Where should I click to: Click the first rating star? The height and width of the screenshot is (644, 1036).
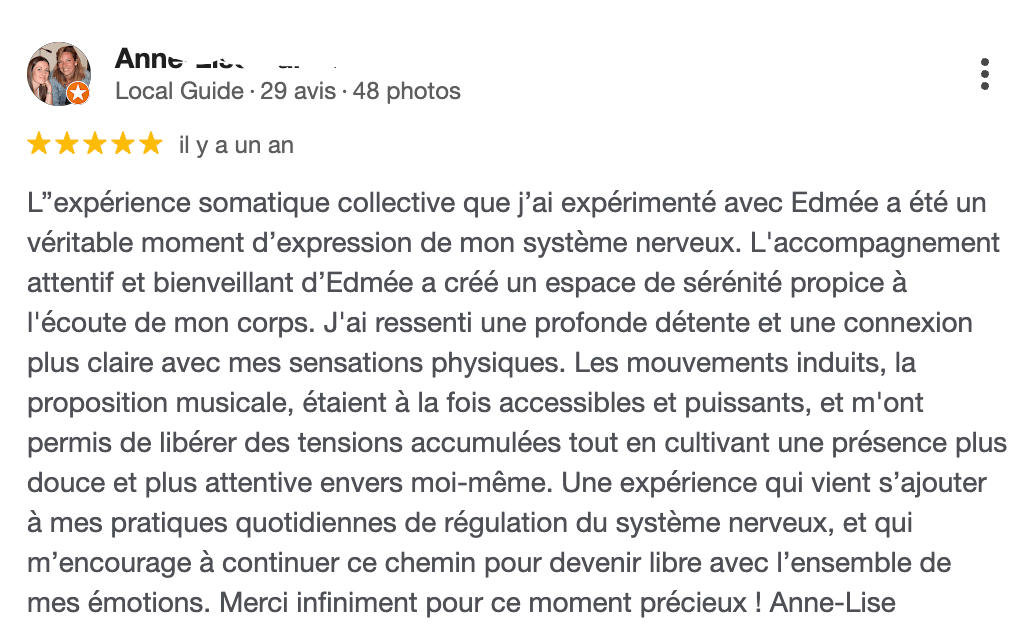(x=39, y=144)
